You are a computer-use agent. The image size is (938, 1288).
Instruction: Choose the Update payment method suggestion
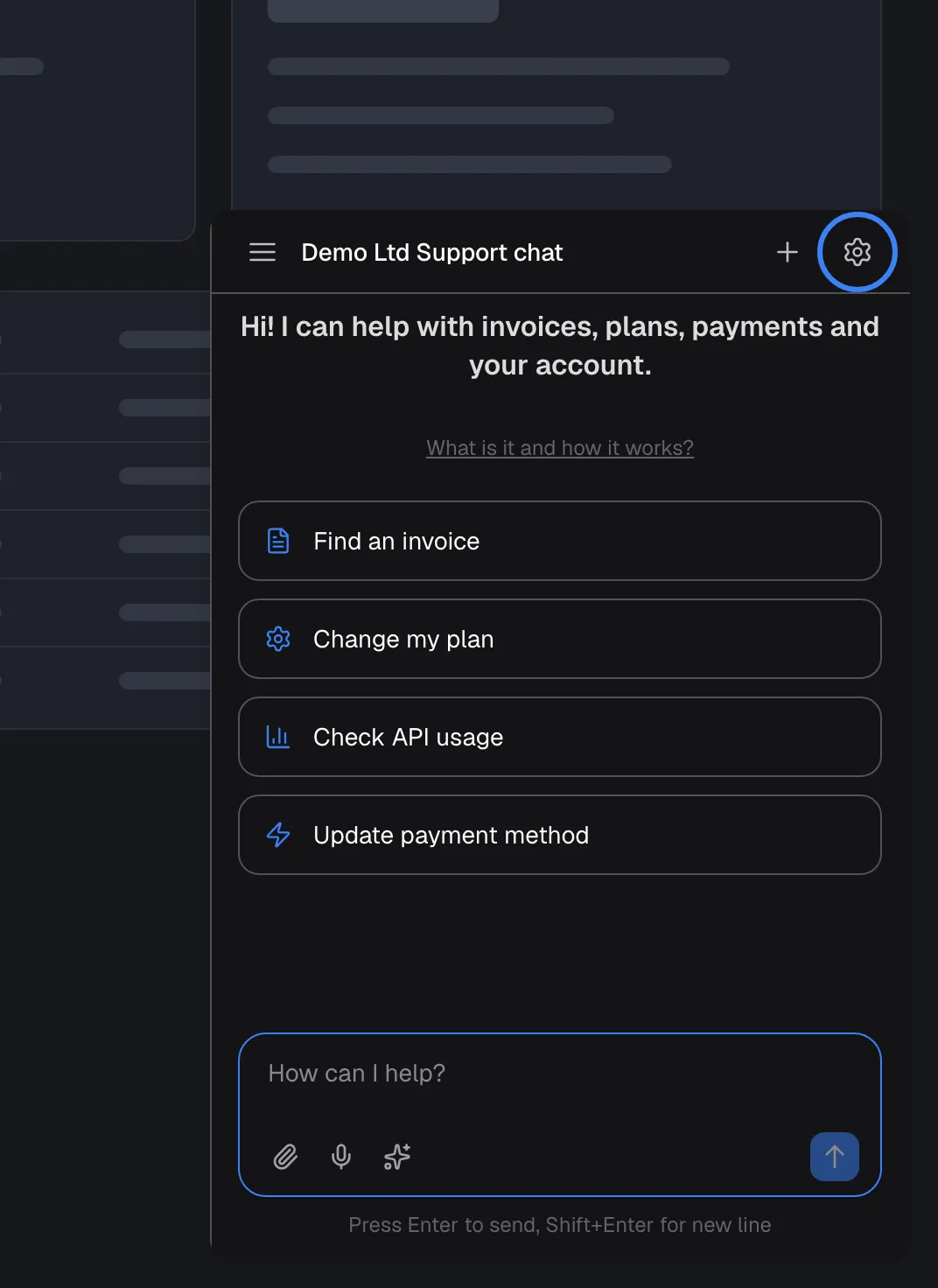point(560,835)
